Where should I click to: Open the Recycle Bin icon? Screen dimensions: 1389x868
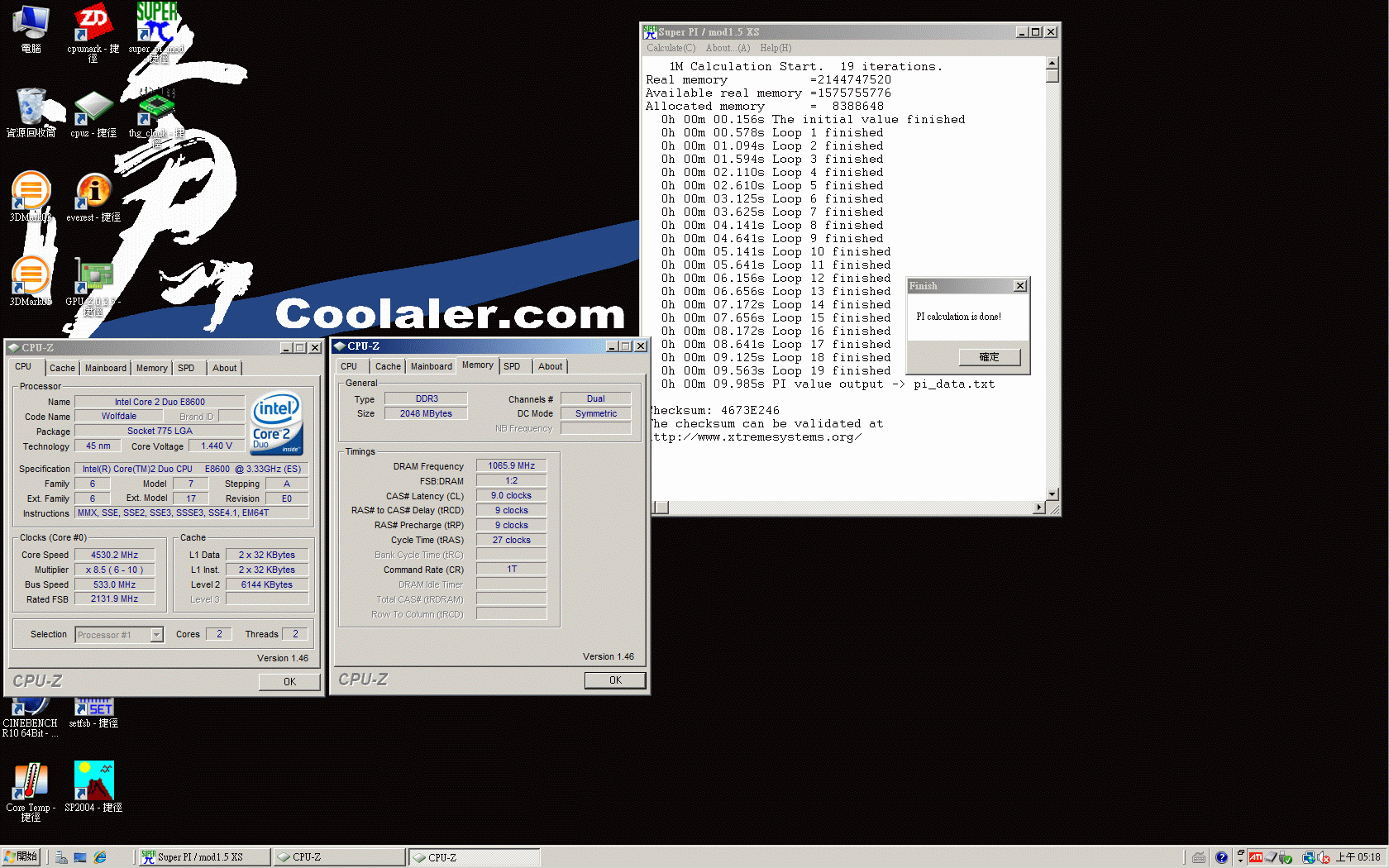(31, 112)
